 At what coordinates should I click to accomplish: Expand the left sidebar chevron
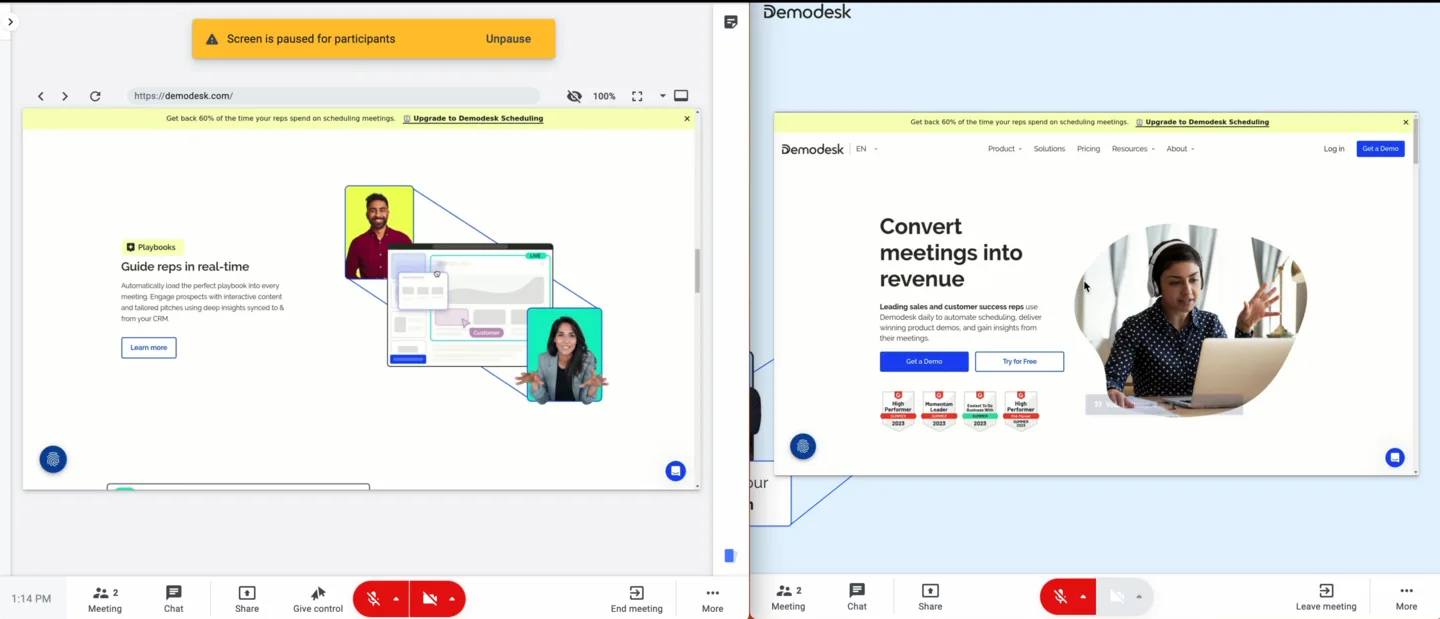(x=10, y=21)
